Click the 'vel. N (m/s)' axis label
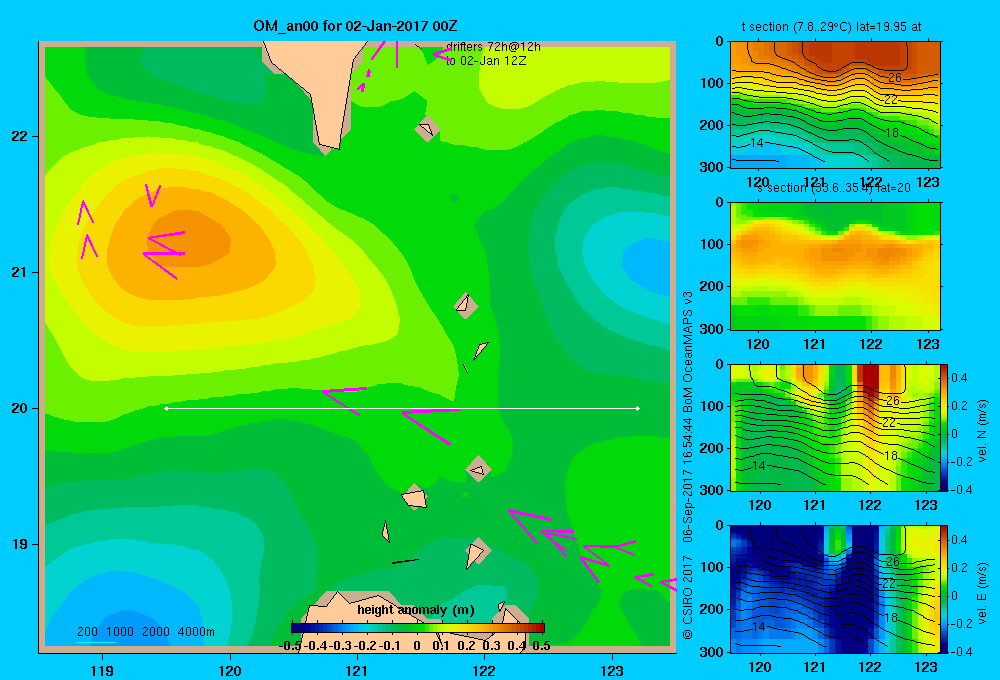Viewport: 1000px width, 680px height. click(x=982, y=431)
